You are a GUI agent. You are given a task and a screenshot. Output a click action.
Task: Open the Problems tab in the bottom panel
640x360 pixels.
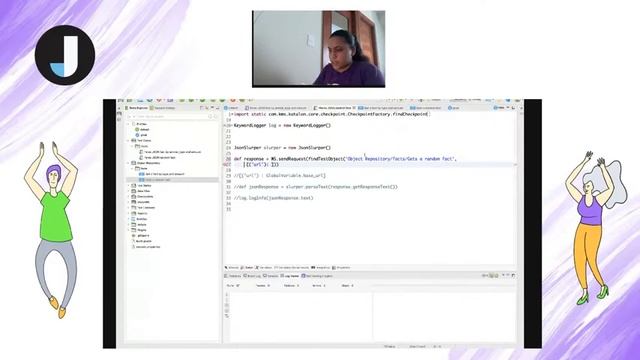coord(233,276)
